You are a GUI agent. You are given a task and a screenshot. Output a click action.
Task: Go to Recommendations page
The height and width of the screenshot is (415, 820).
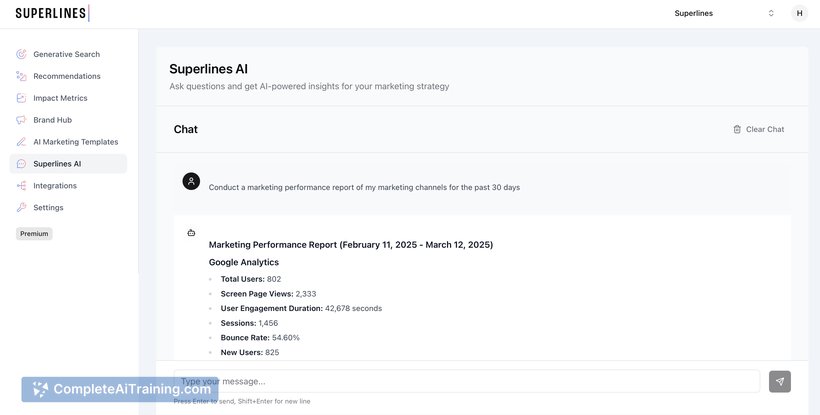coord(69,76)
